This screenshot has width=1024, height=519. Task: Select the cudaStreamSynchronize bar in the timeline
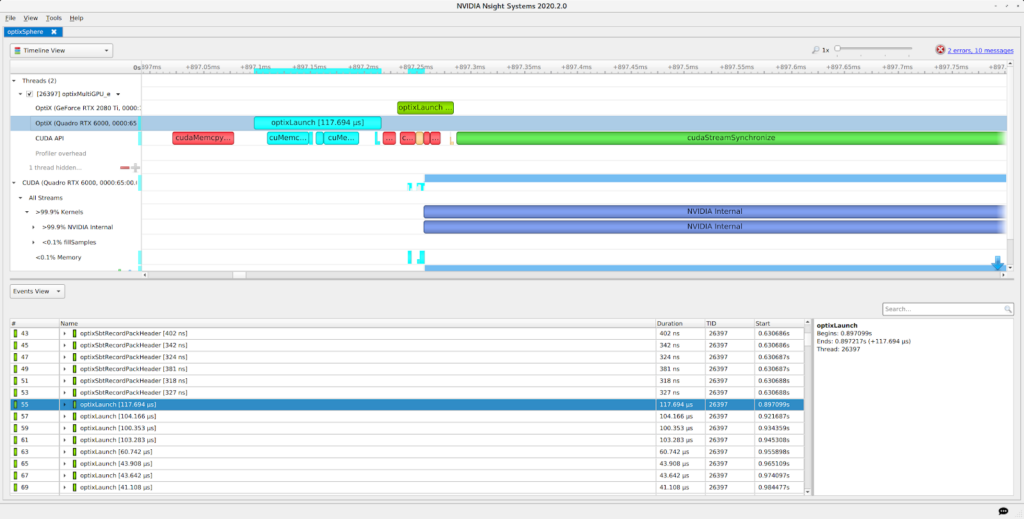pos(731,138)
